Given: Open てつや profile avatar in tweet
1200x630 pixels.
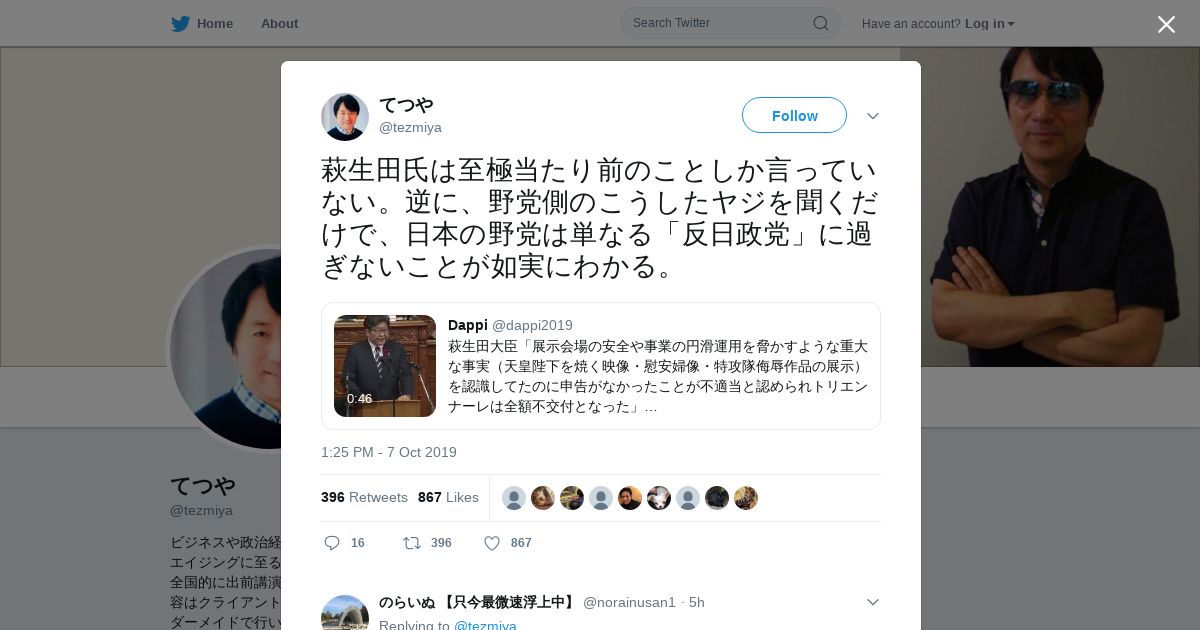Looking at the screenshot, I should [345, 117].
